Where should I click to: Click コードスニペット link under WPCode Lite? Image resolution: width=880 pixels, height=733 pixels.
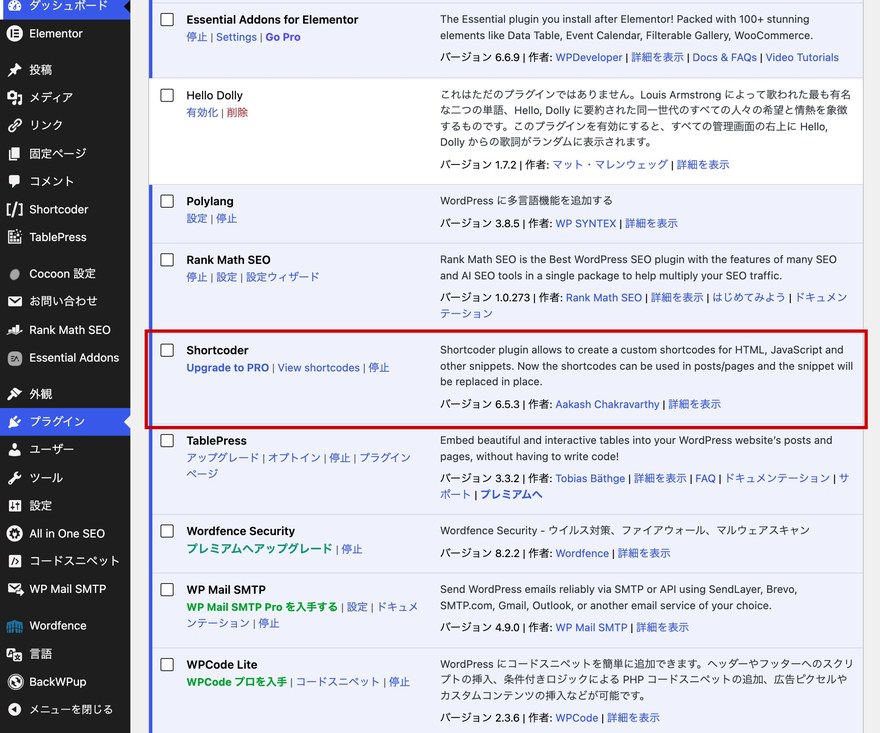pyautogui.click(x=338, y=682)
